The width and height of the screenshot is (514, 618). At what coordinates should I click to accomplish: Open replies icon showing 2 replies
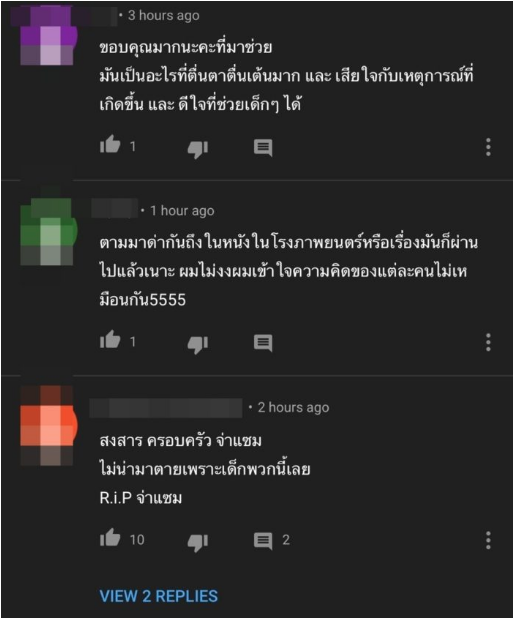coord(263,541)
